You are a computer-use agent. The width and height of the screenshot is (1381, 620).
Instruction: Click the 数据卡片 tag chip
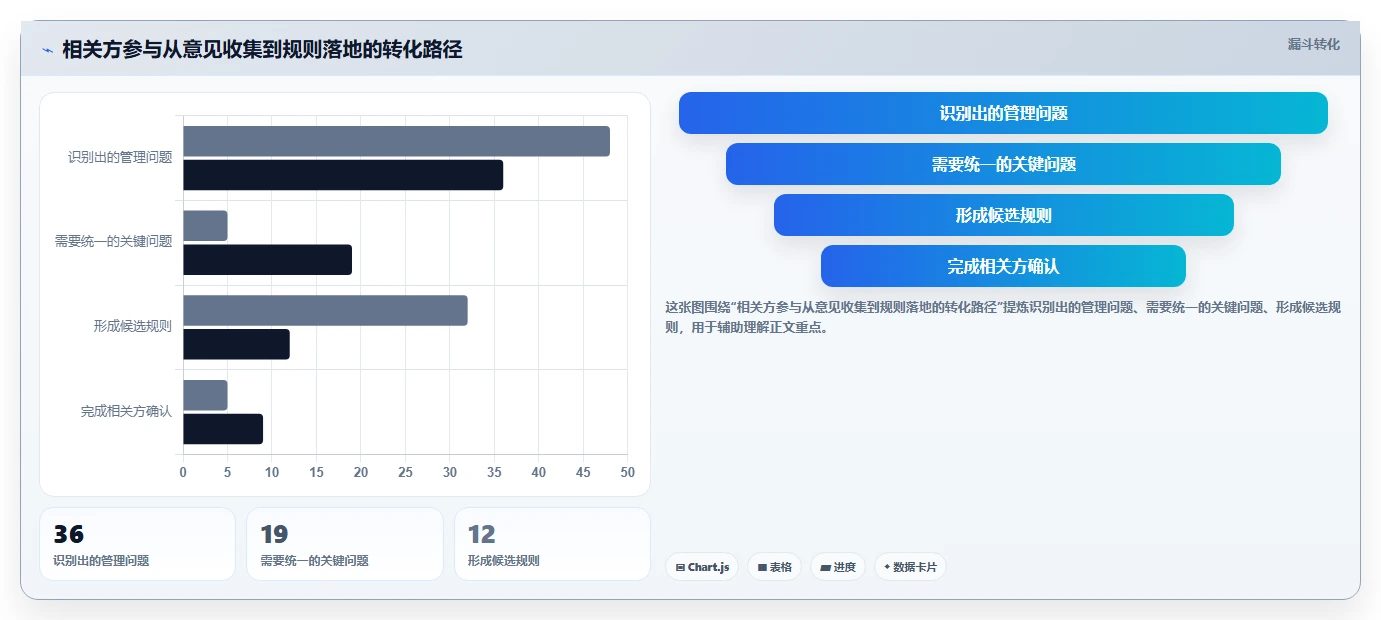coord(910,567)
